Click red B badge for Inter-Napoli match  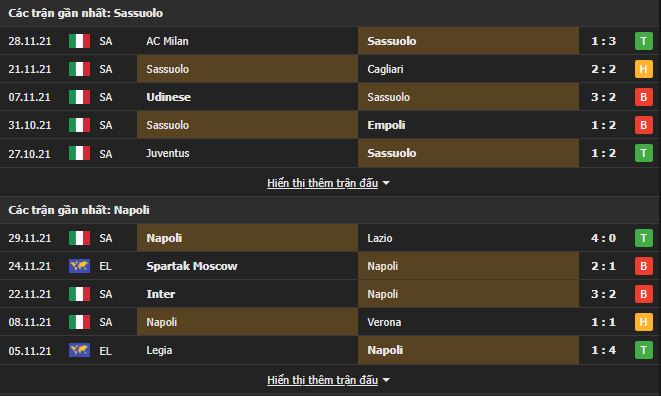tap(643, 294)
